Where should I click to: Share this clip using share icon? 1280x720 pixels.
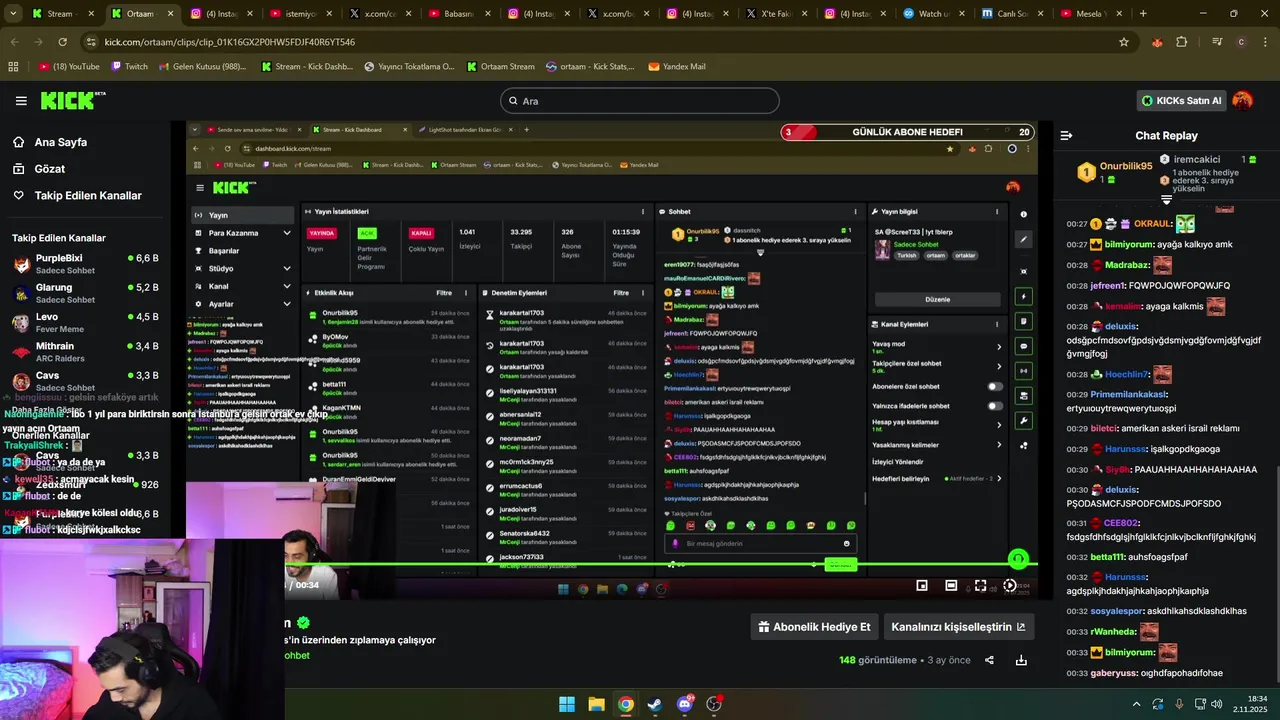tap(989, 660)
